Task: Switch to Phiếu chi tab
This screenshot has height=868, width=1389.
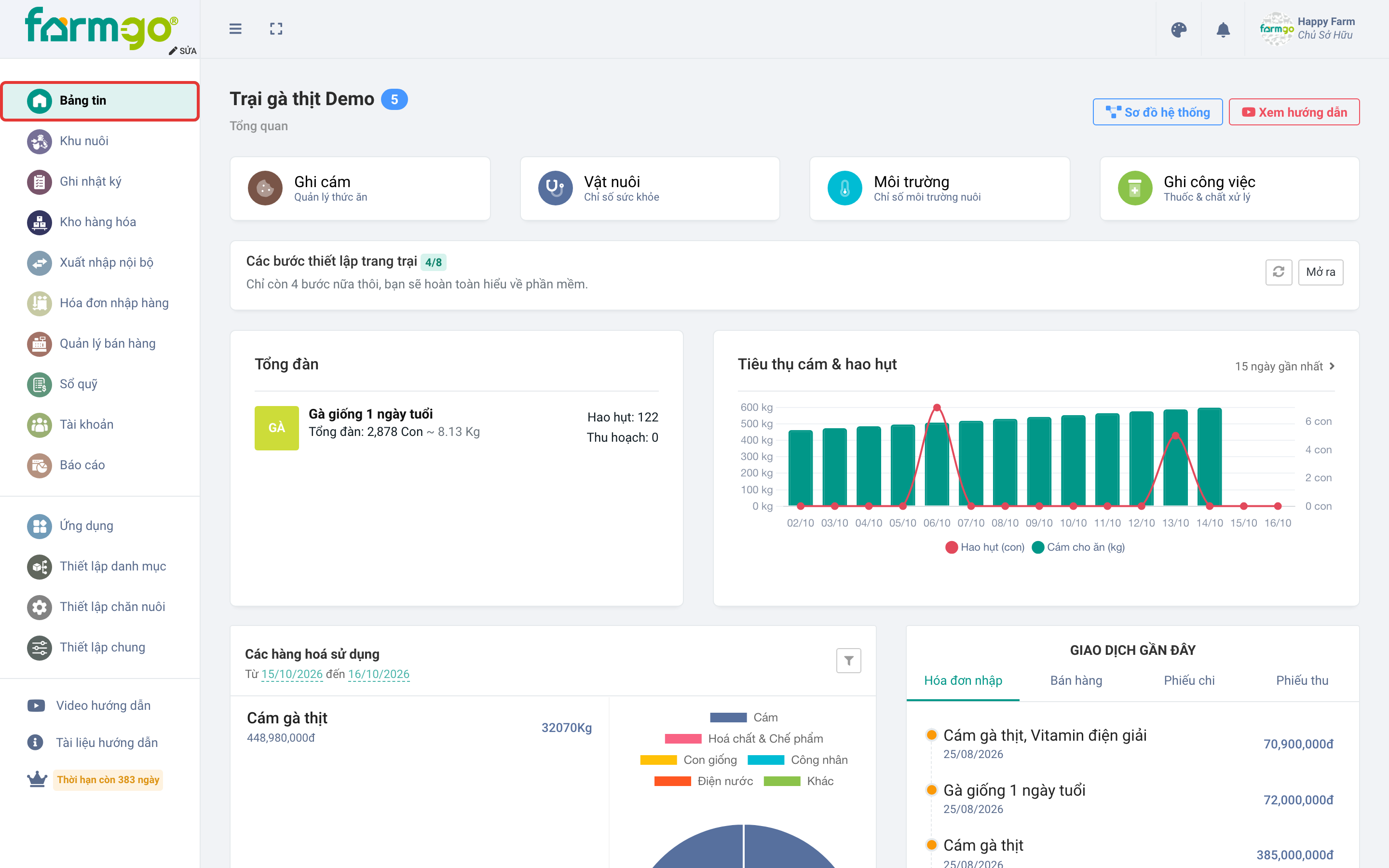Action: (1189, 680)
